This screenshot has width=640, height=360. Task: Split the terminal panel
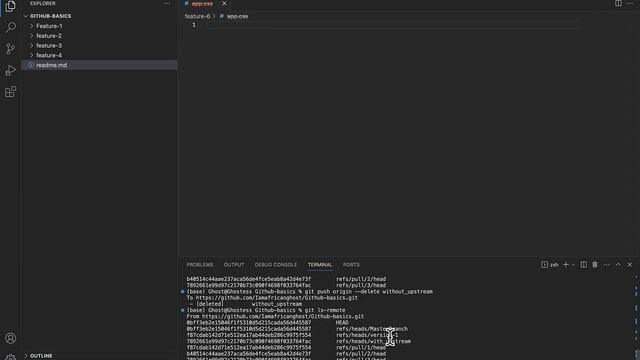(584, 265)
